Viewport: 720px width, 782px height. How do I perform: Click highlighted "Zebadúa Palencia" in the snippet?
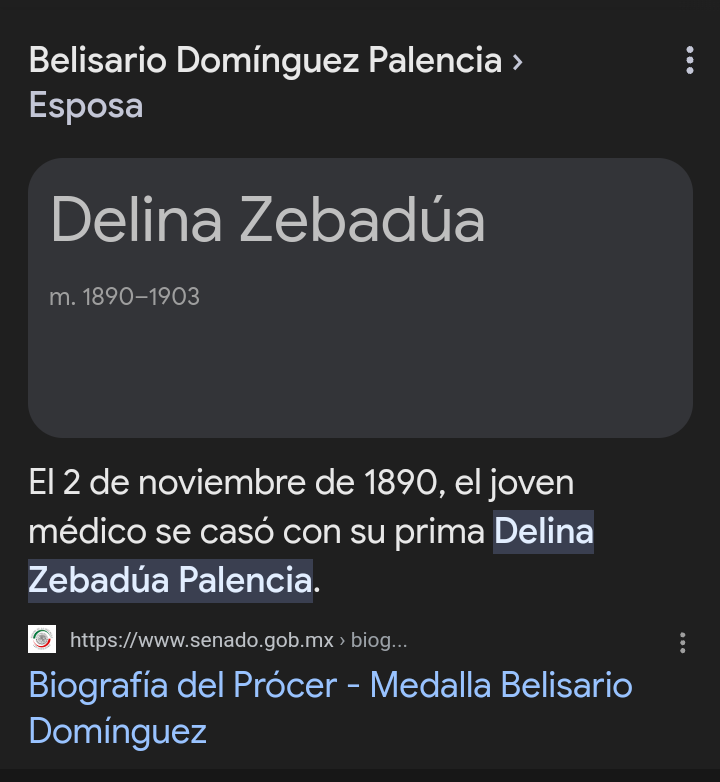tap(170, 580)
